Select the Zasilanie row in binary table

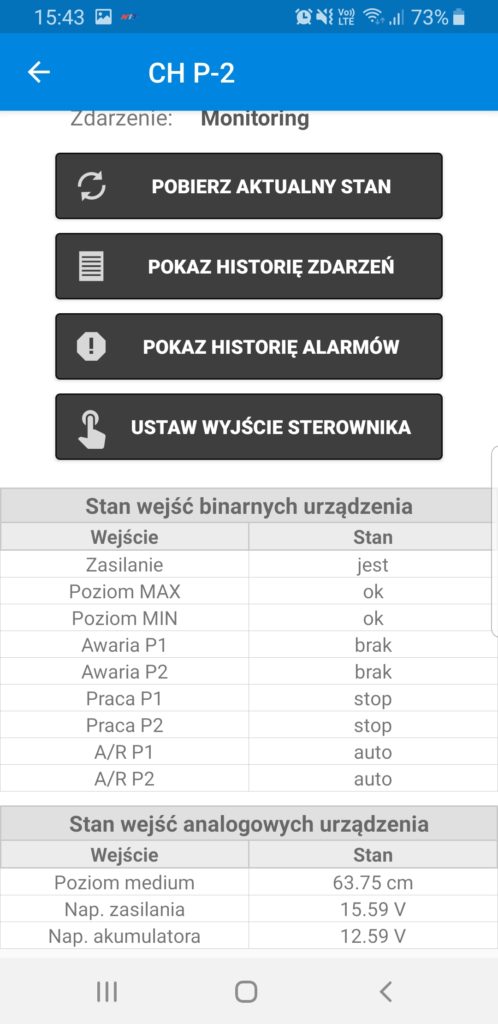pyautogui.click(x=245, y=564)
